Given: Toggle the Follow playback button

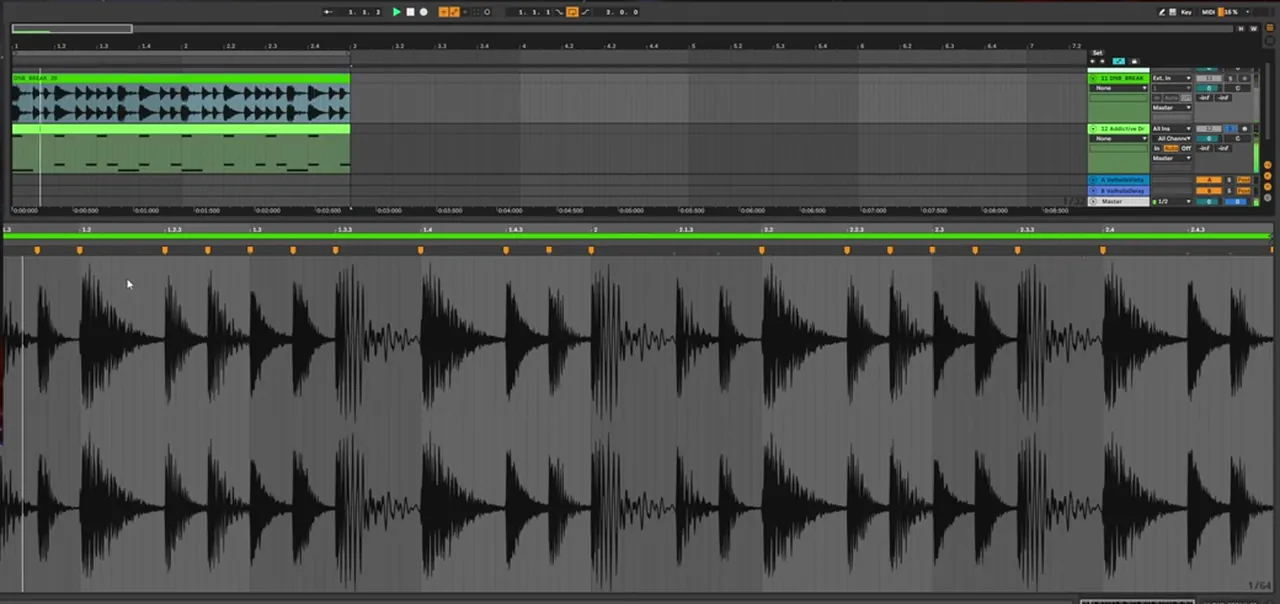Looking at the screenshot, I should pos(328,12).
